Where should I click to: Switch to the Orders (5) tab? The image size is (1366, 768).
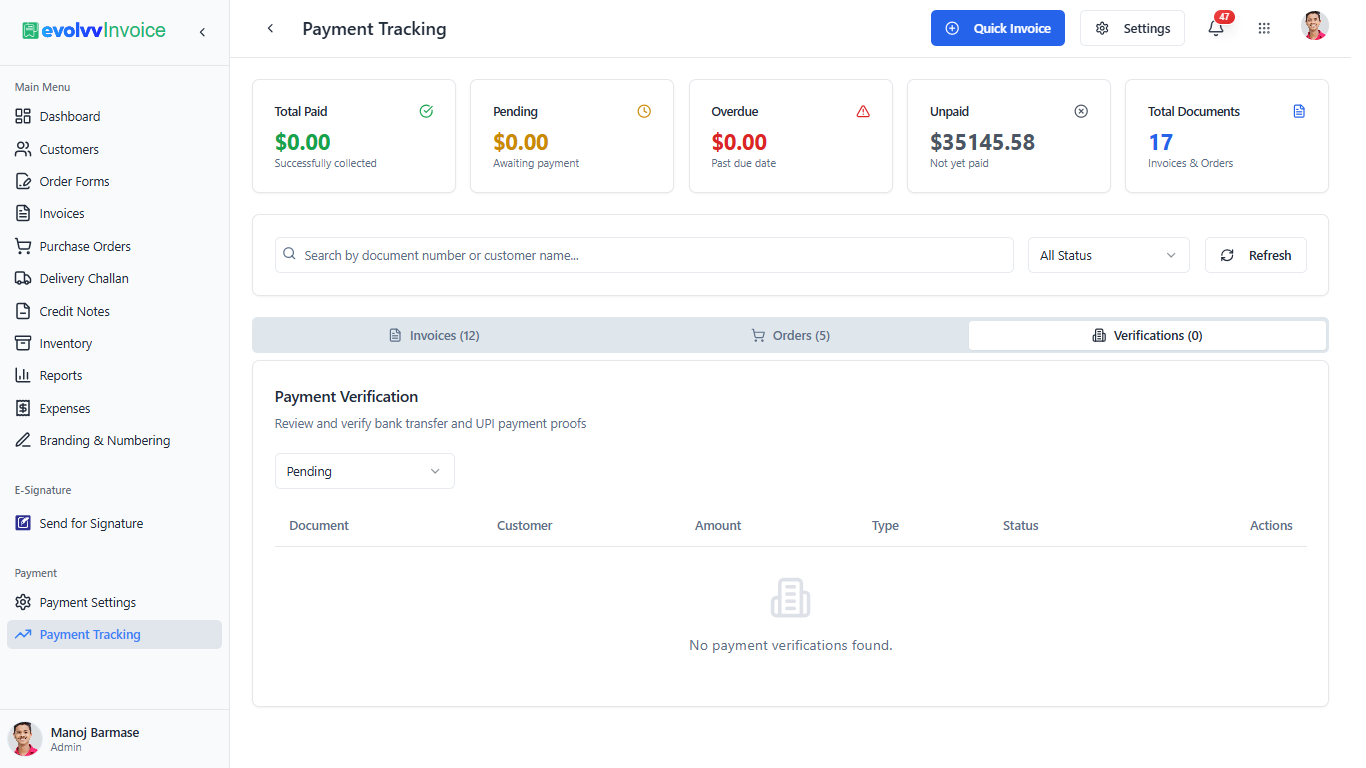click(x=790, y=335)
